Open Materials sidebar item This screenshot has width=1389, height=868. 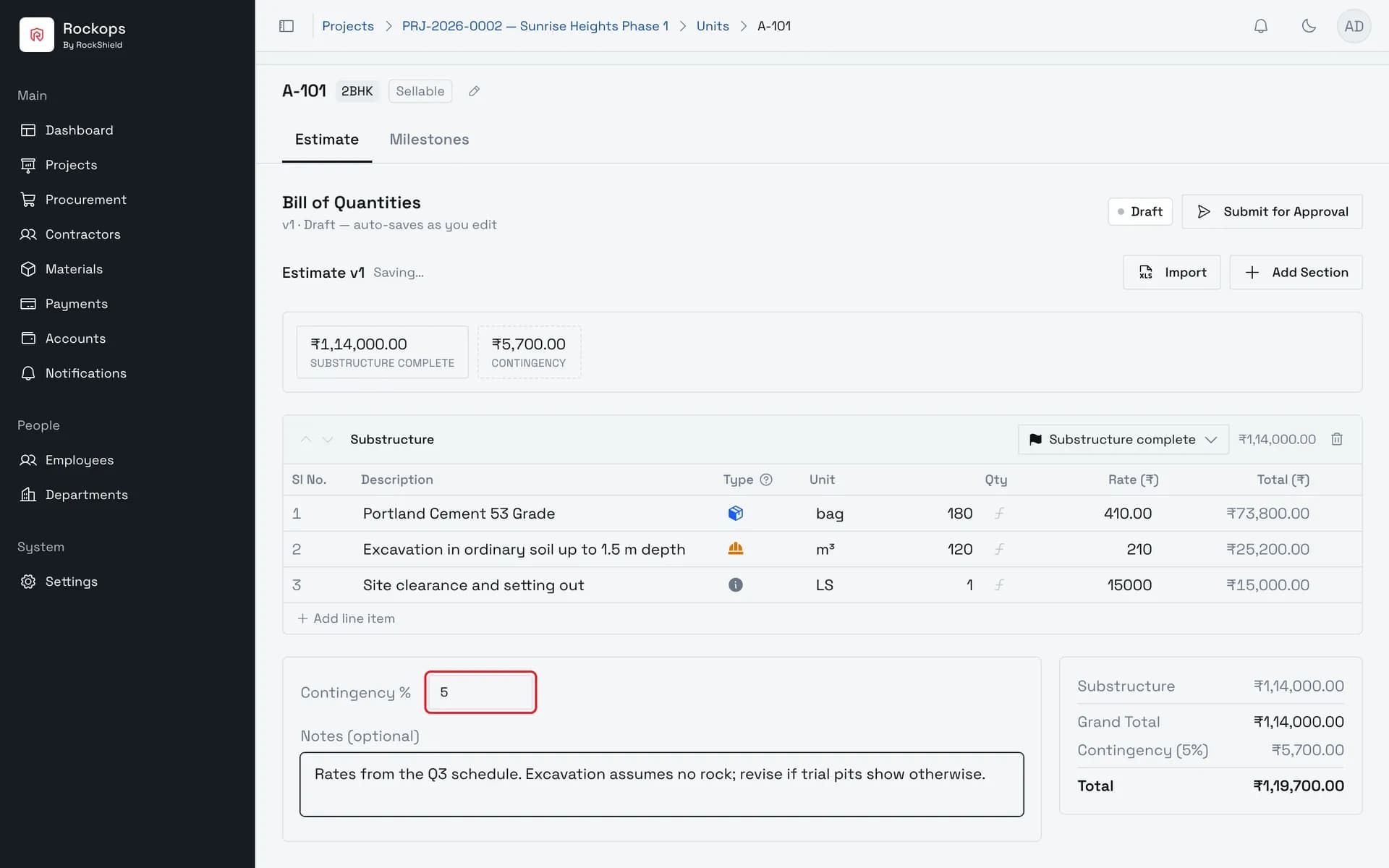coord(74,269)
